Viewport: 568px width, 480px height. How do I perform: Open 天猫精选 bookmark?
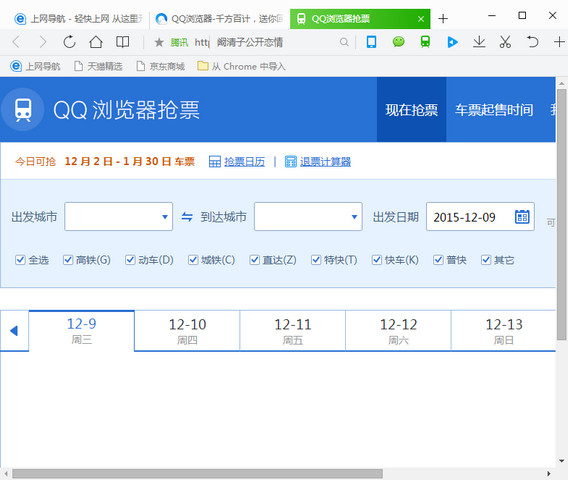(x=98, y=66)
